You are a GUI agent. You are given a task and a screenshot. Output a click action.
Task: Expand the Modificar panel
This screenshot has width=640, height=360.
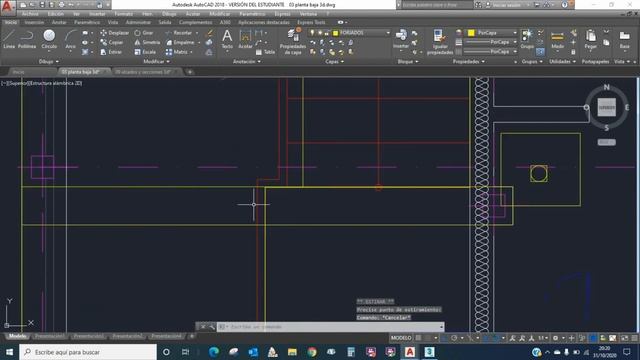coord(157,62)
